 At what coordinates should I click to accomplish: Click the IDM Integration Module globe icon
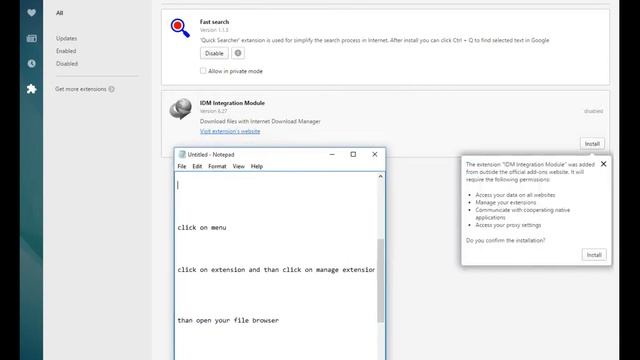click(x=180, y=109)
